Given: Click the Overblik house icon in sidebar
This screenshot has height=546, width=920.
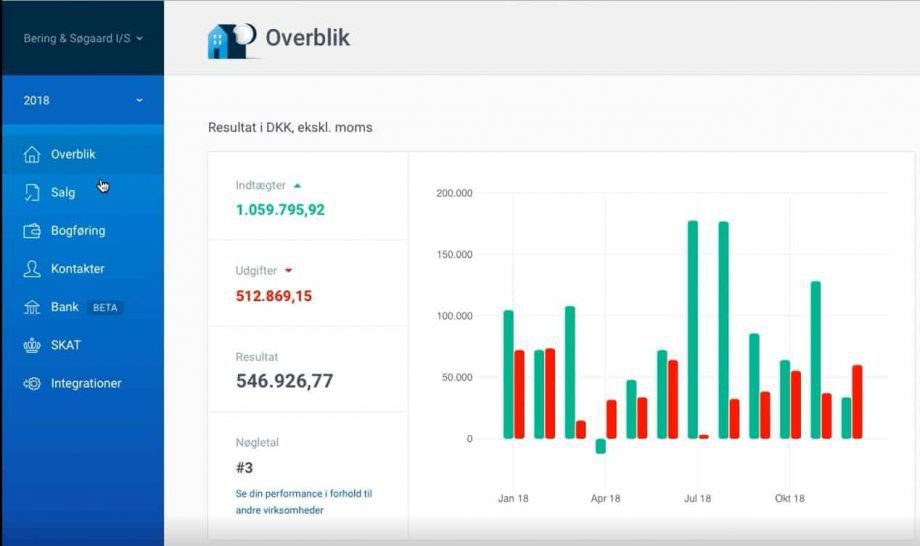Looking at the screenshot, I should (32, 154).
